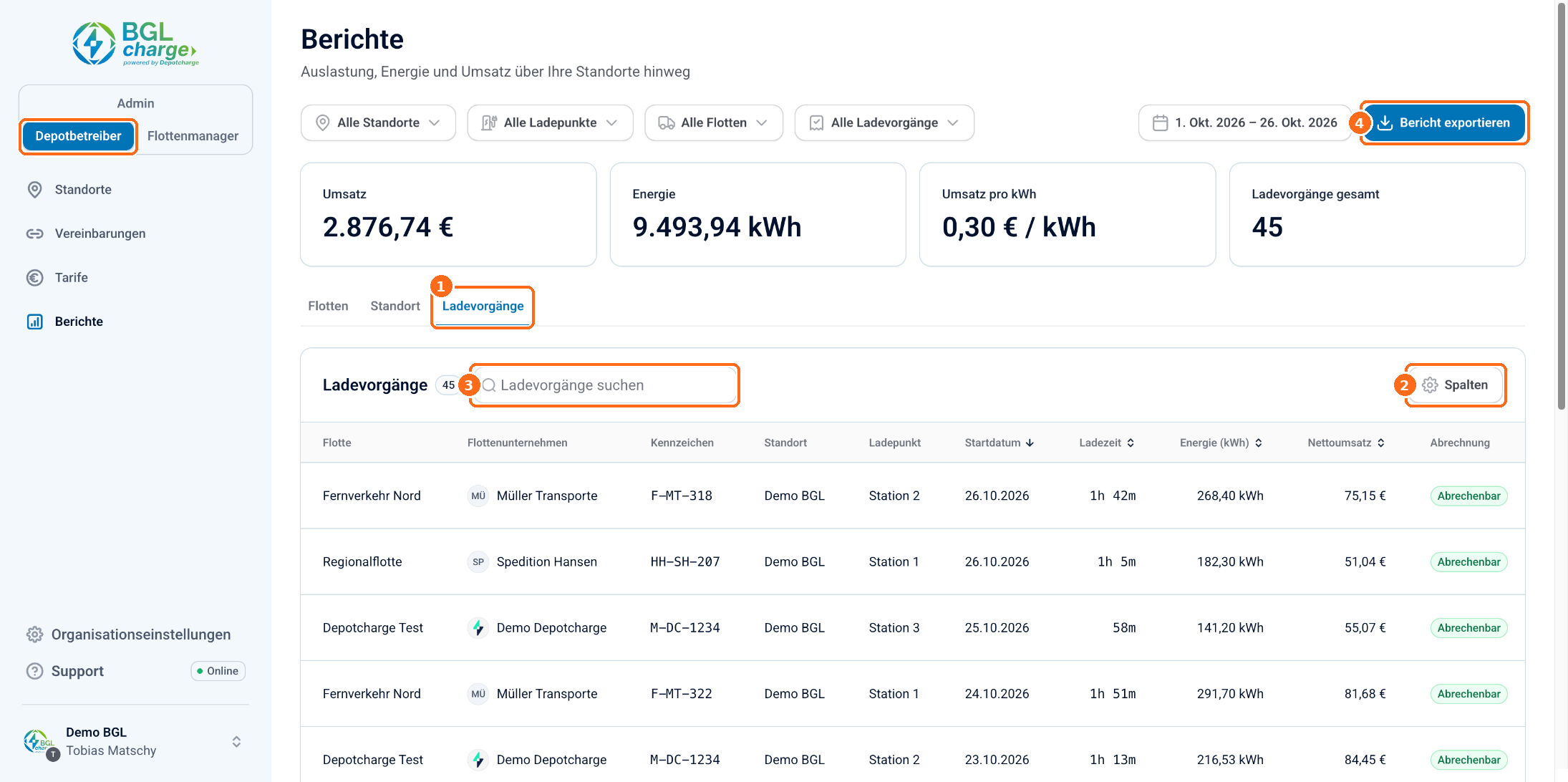Click the Online support status badge
The image size is (1568, 782).
(x=218, y=671)
